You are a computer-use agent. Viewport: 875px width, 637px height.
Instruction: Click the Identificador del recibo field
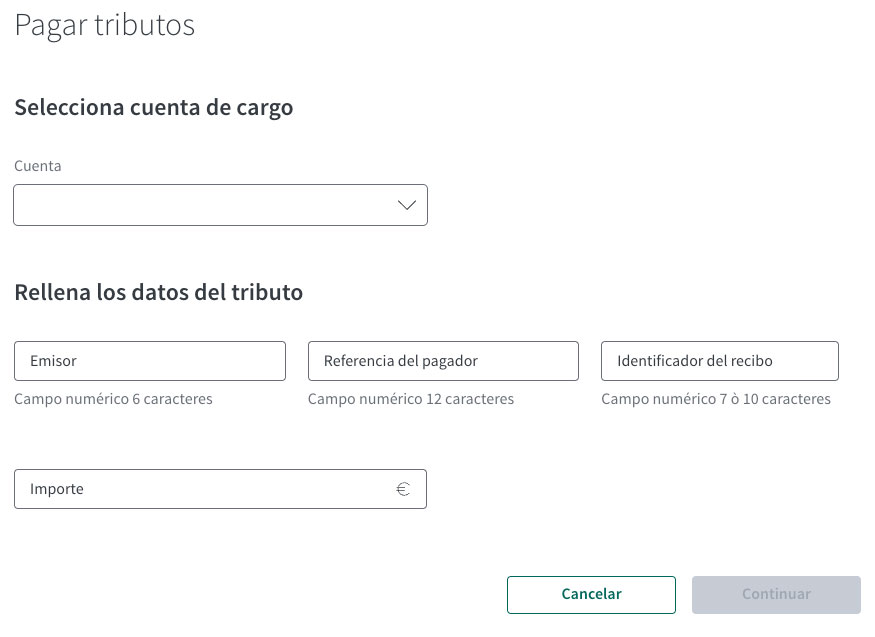[718, 360]
